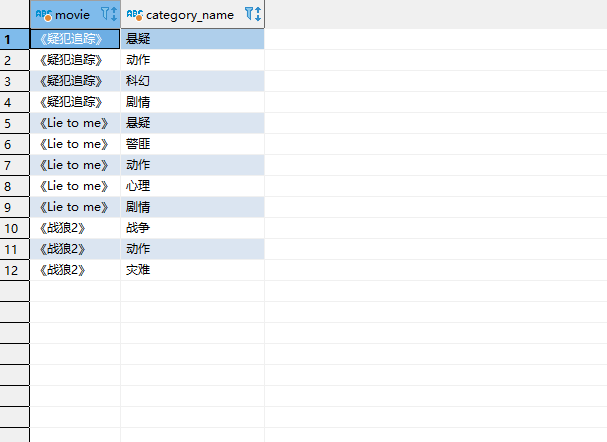The image size is (607, 442).
Task: Select the category_name column header label
Action: click(x=190, y=15)
